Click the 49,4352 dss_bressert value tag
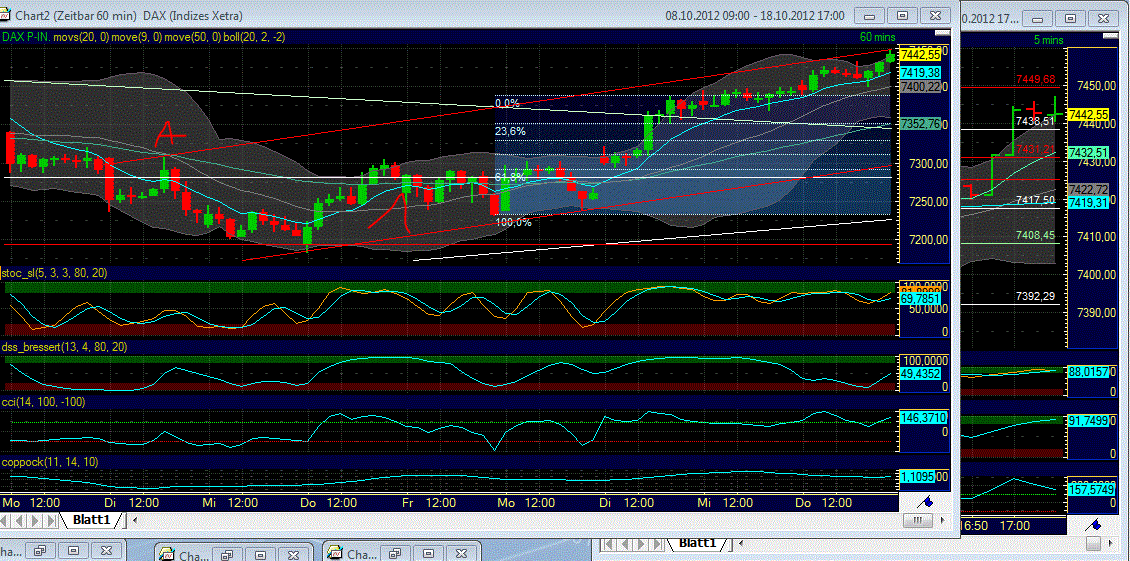 [x=920, y=372]
